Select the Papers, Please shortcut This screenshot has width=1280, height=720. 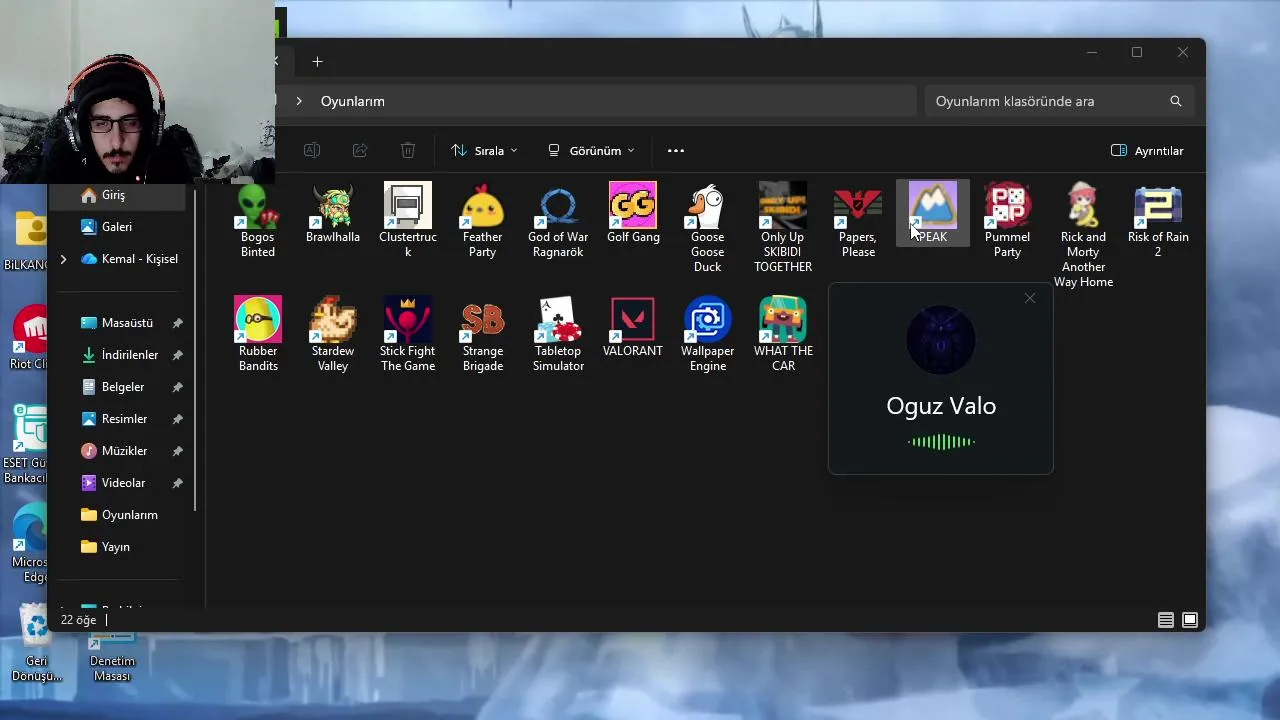(x=858, y=221)
